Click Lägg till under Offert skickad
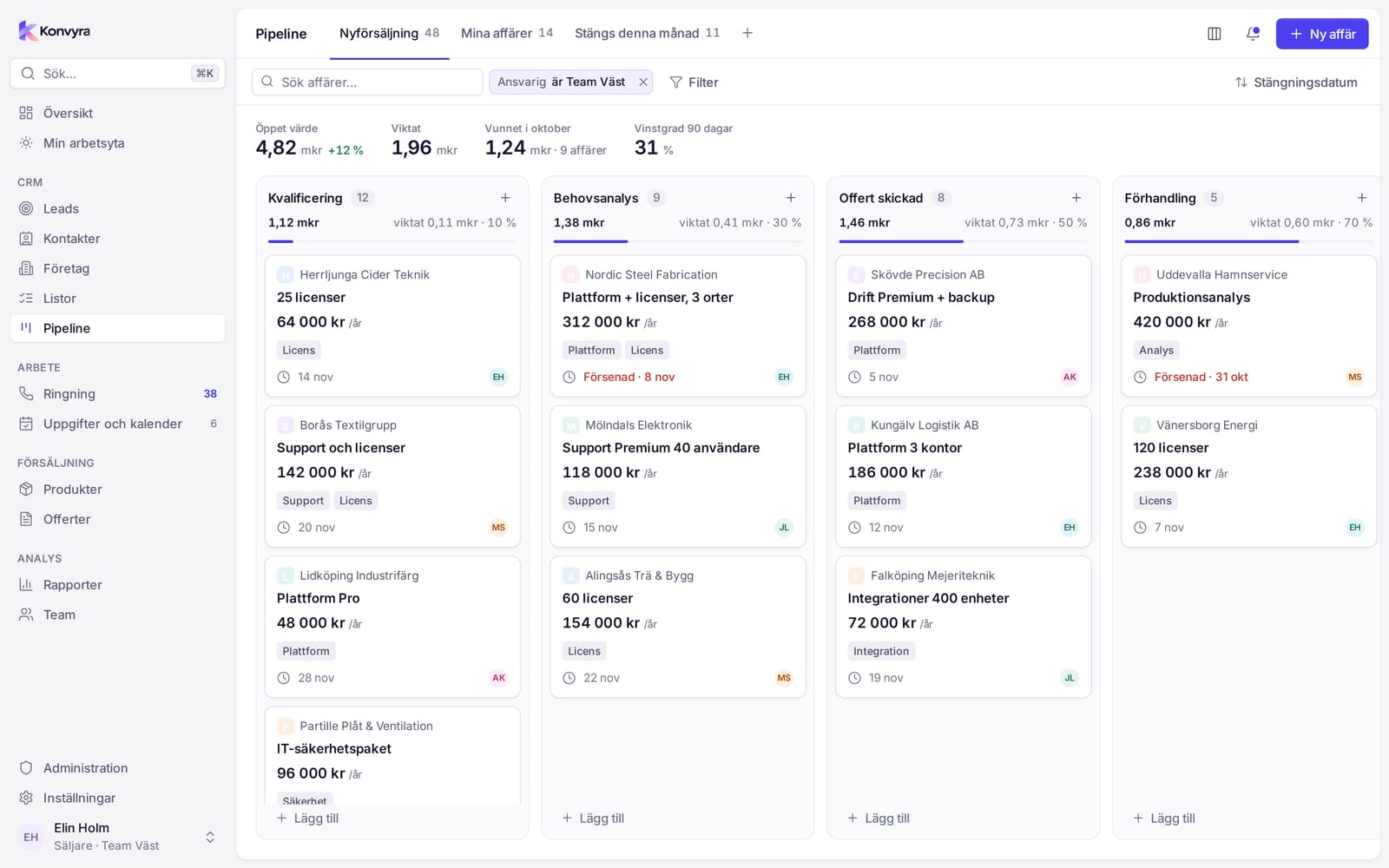Screen dimensions: 1389x868 pos(879,819)
